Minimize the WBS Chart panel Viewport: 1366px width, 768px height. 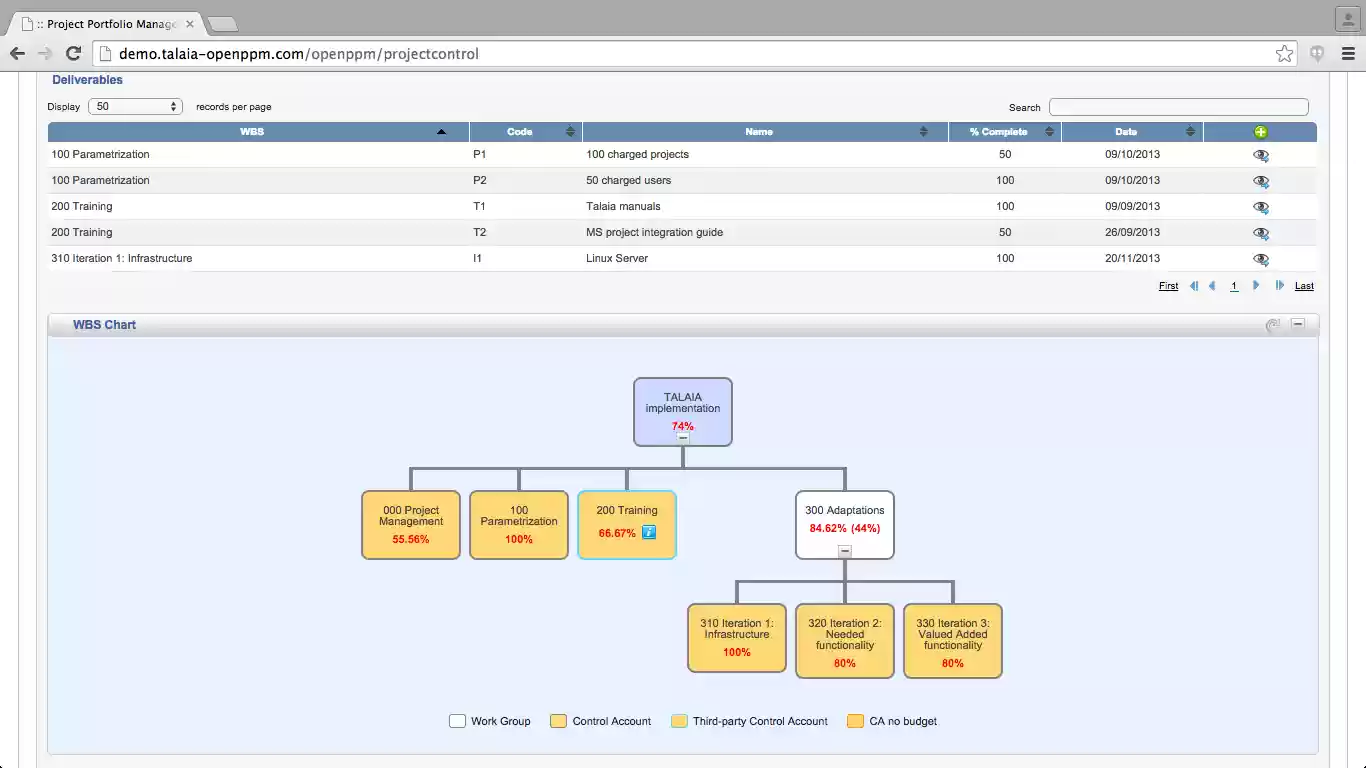(x=1297, y=324)
